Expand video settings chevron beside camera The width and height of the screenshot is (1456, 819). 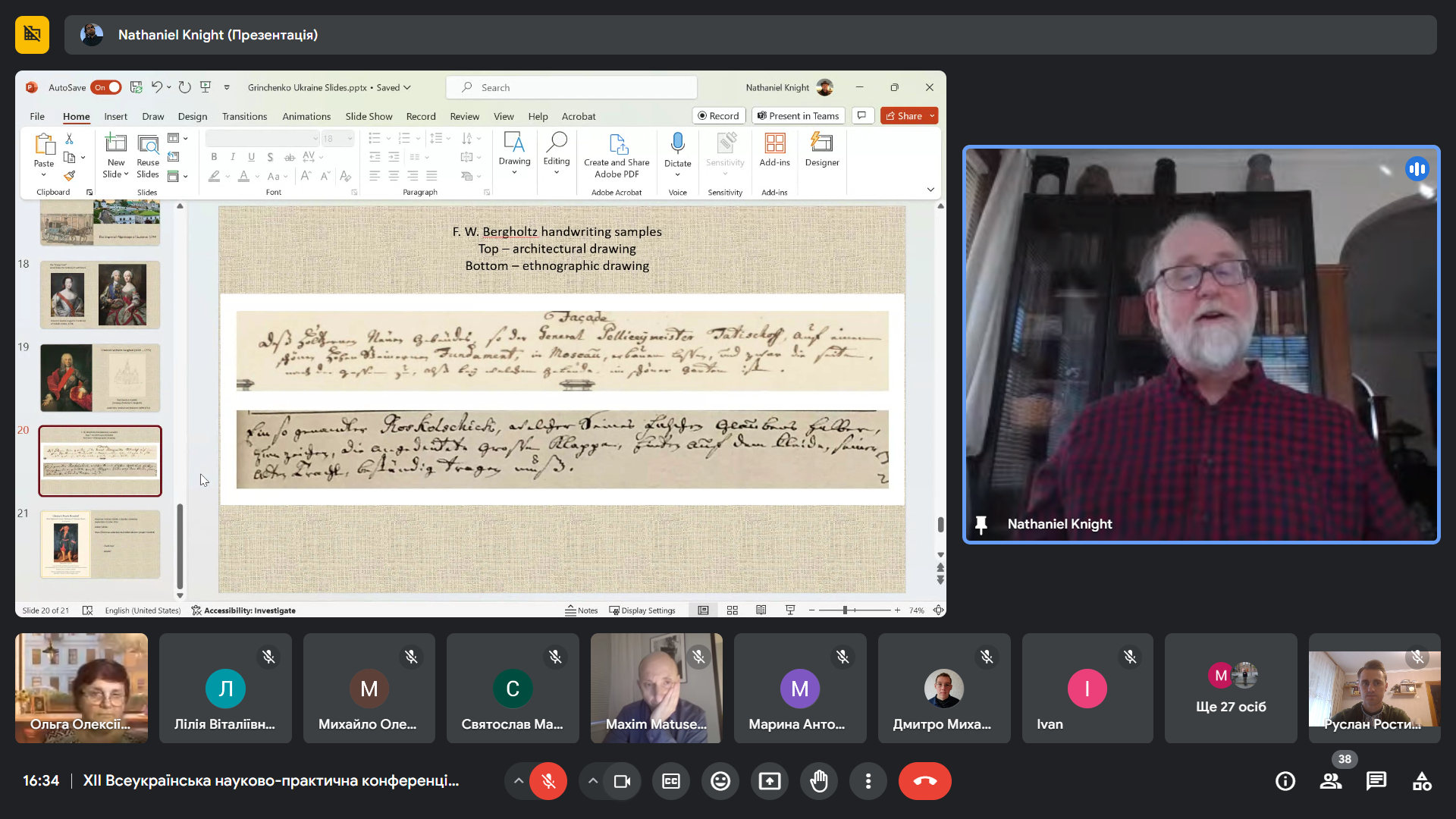tap(593, 781)
